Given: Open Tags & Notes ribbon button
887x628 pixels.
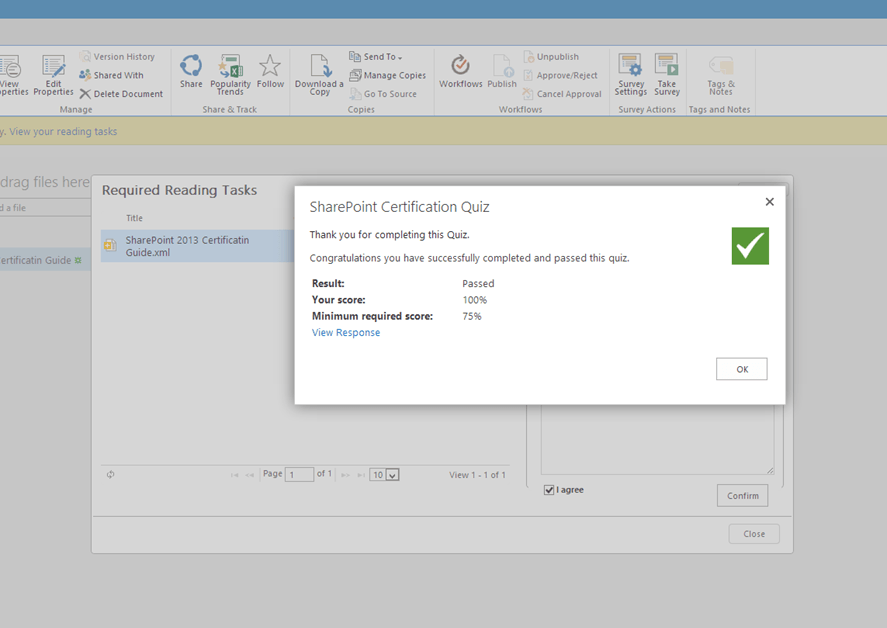Looking at the screenshot, I should click(x=721, y=75).
